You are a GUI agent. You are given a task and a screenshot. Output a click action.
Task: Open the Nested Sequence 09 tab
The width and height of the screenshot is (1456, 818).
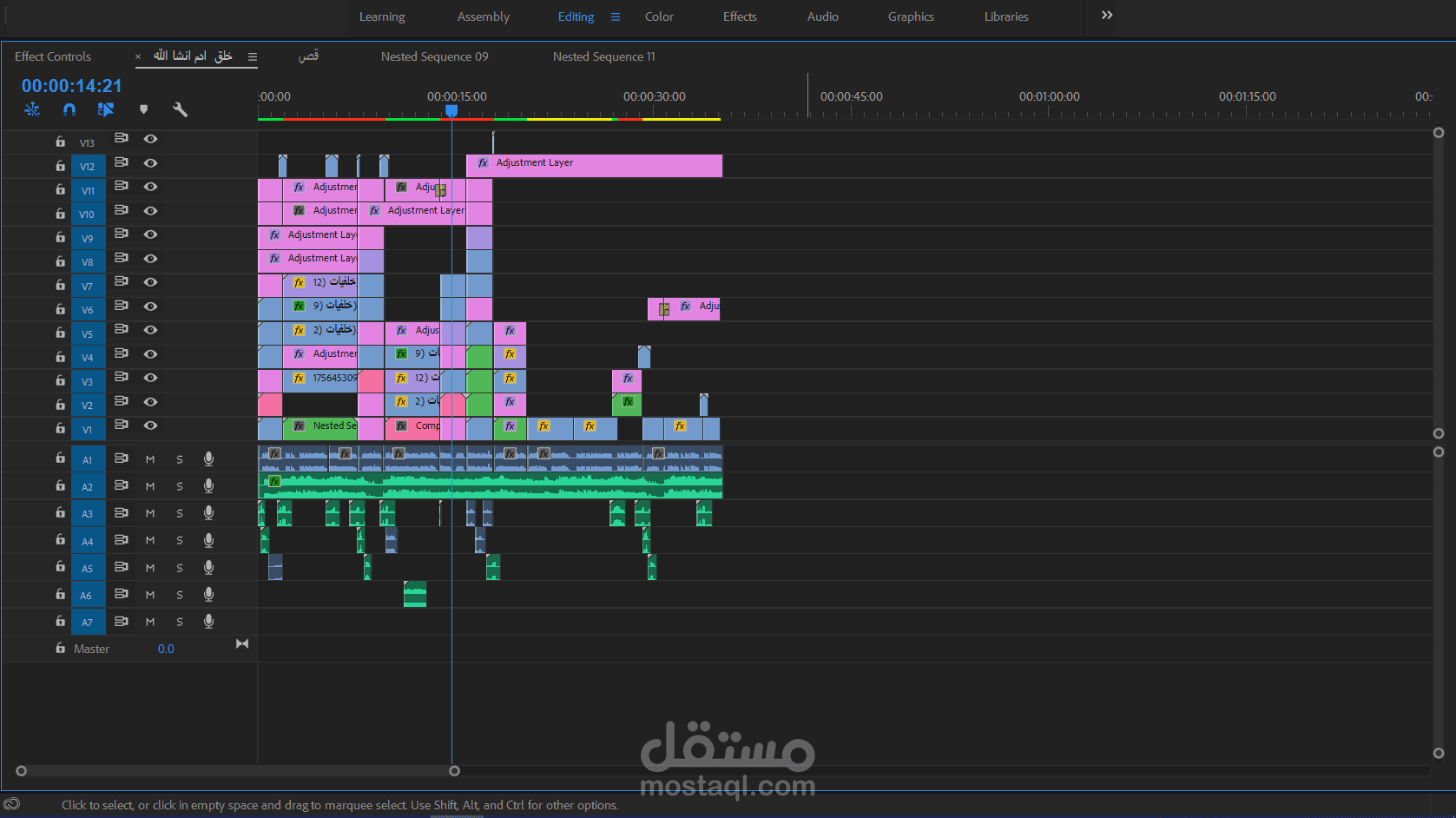tap(435, 56)
